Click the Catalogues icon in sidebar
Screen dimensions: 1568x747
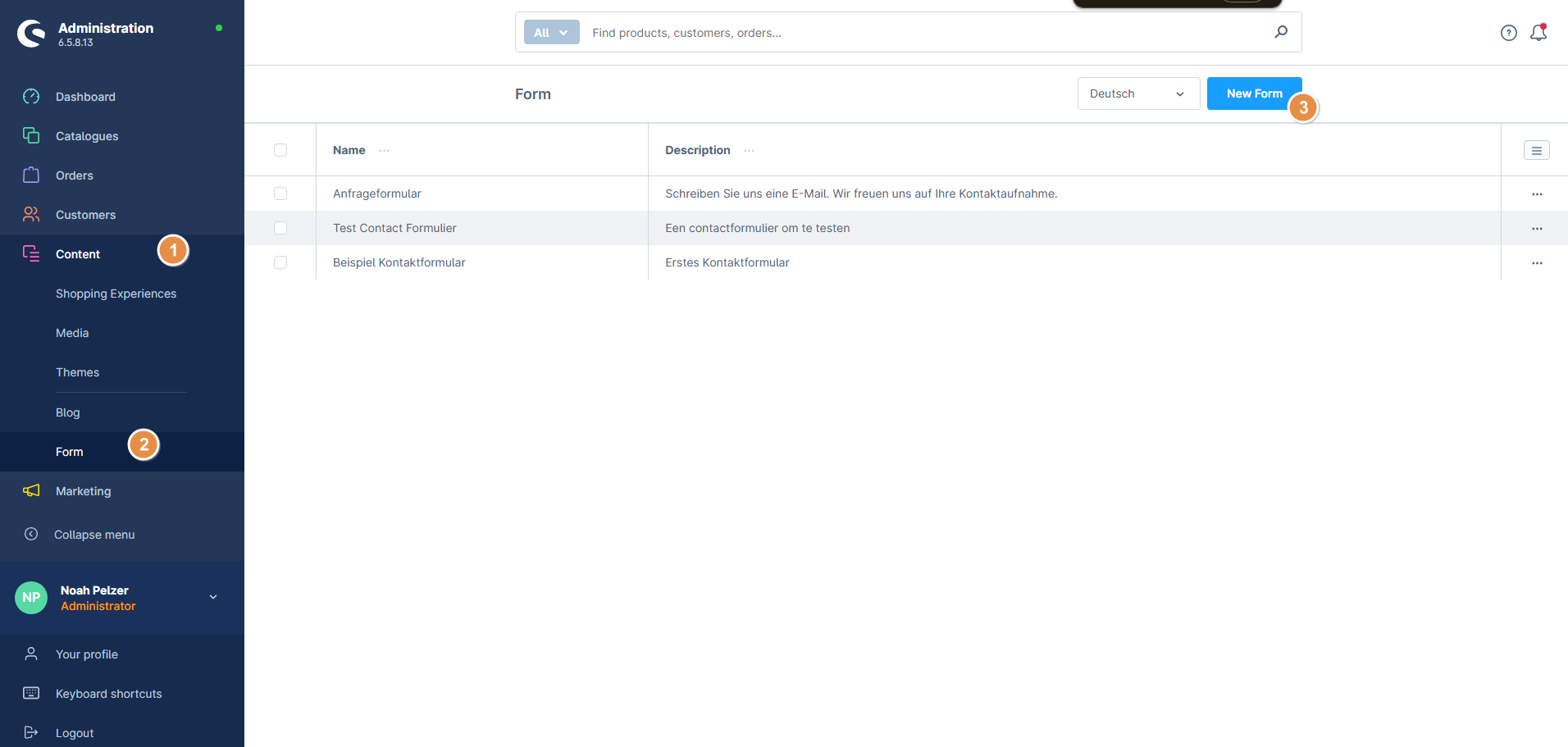[x=31, y=136]
